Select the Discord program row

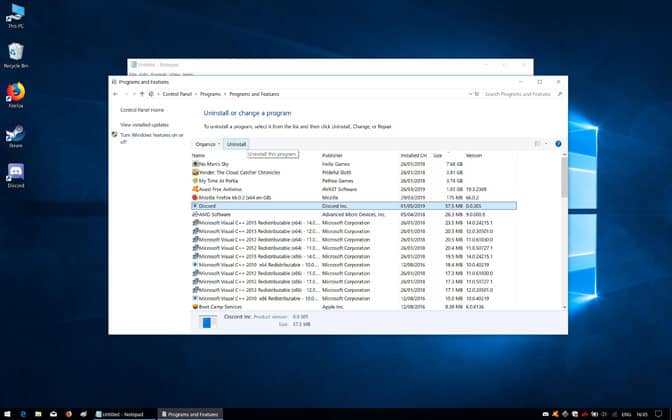pyautogui.click(x=354, y=206)
